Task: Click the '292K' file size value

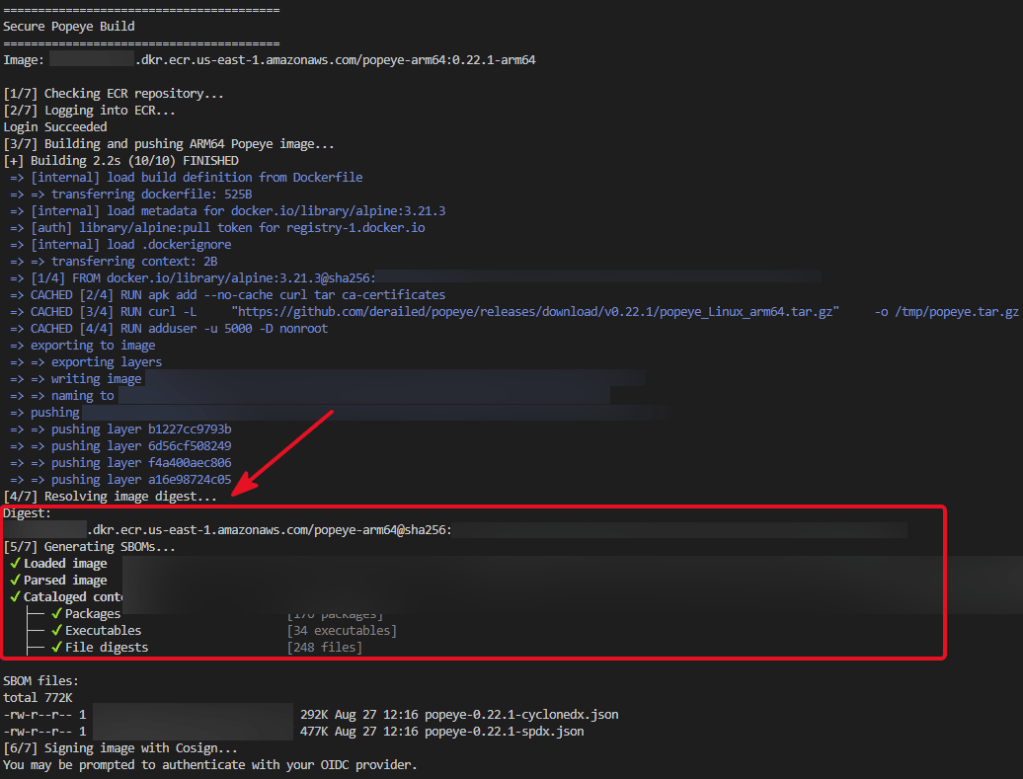Action: point(314,715)
